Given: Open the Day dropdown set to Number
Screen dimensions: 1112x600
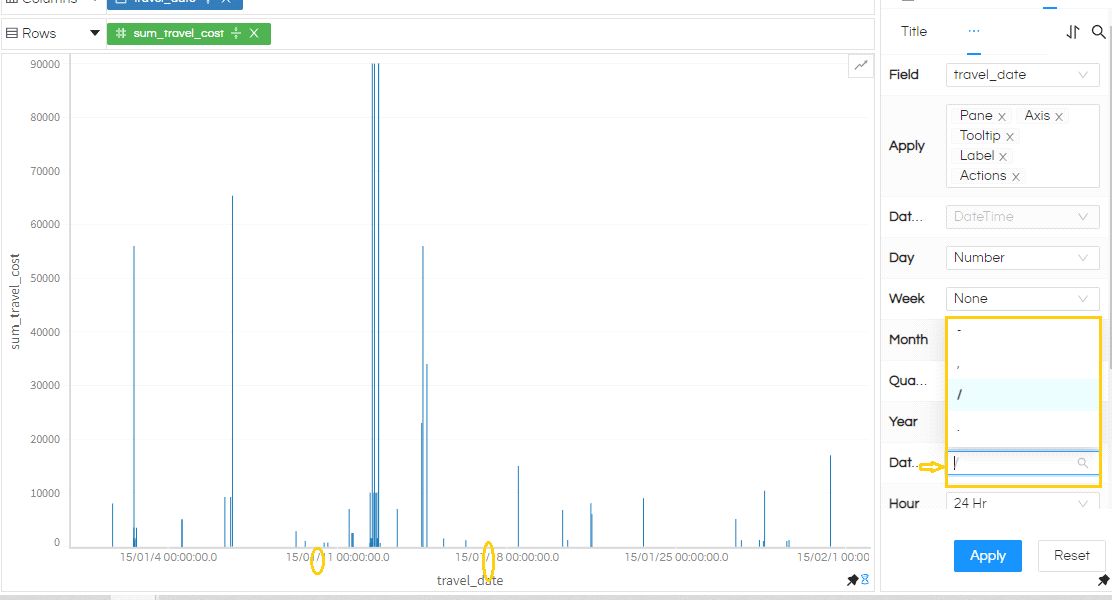Looking at the screenshot, I should [x=1023, y=258].
